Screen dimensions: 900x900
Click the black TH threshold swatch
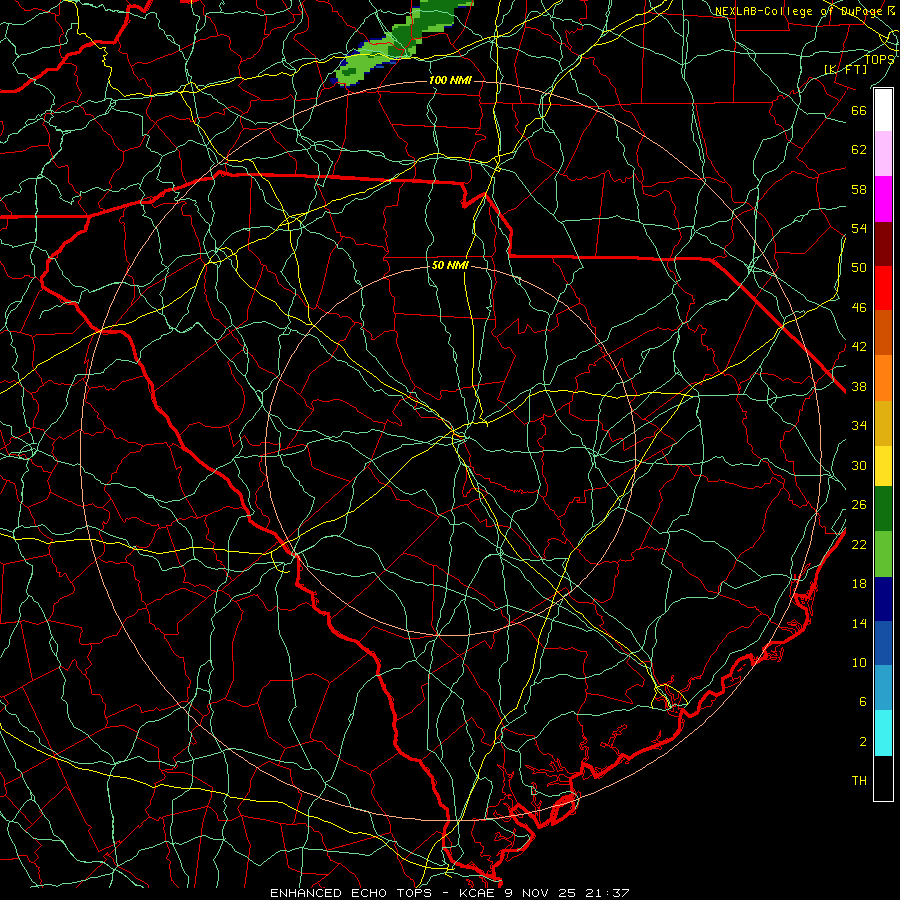click(883, 778)
